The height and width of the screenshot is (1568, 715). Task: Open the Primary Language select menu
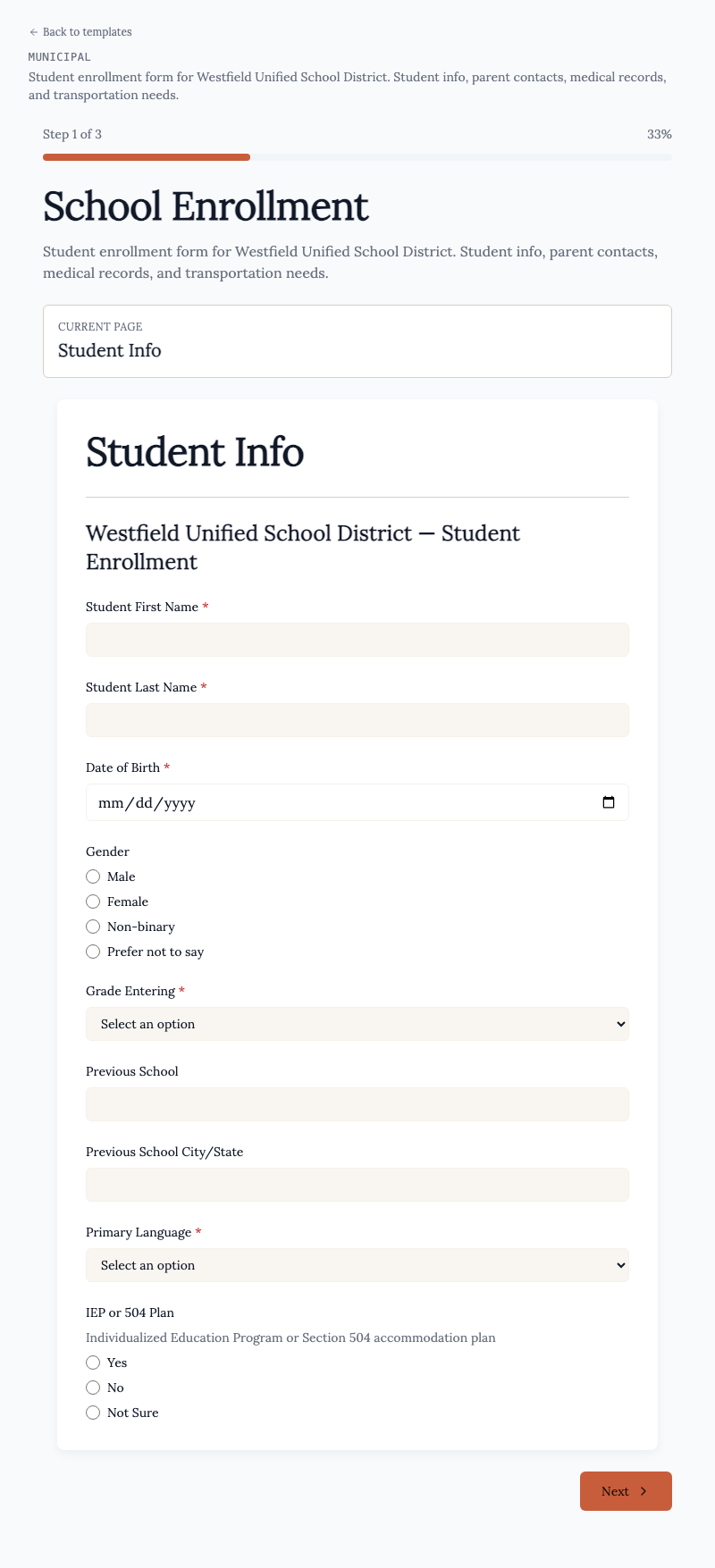(357, 1265)
